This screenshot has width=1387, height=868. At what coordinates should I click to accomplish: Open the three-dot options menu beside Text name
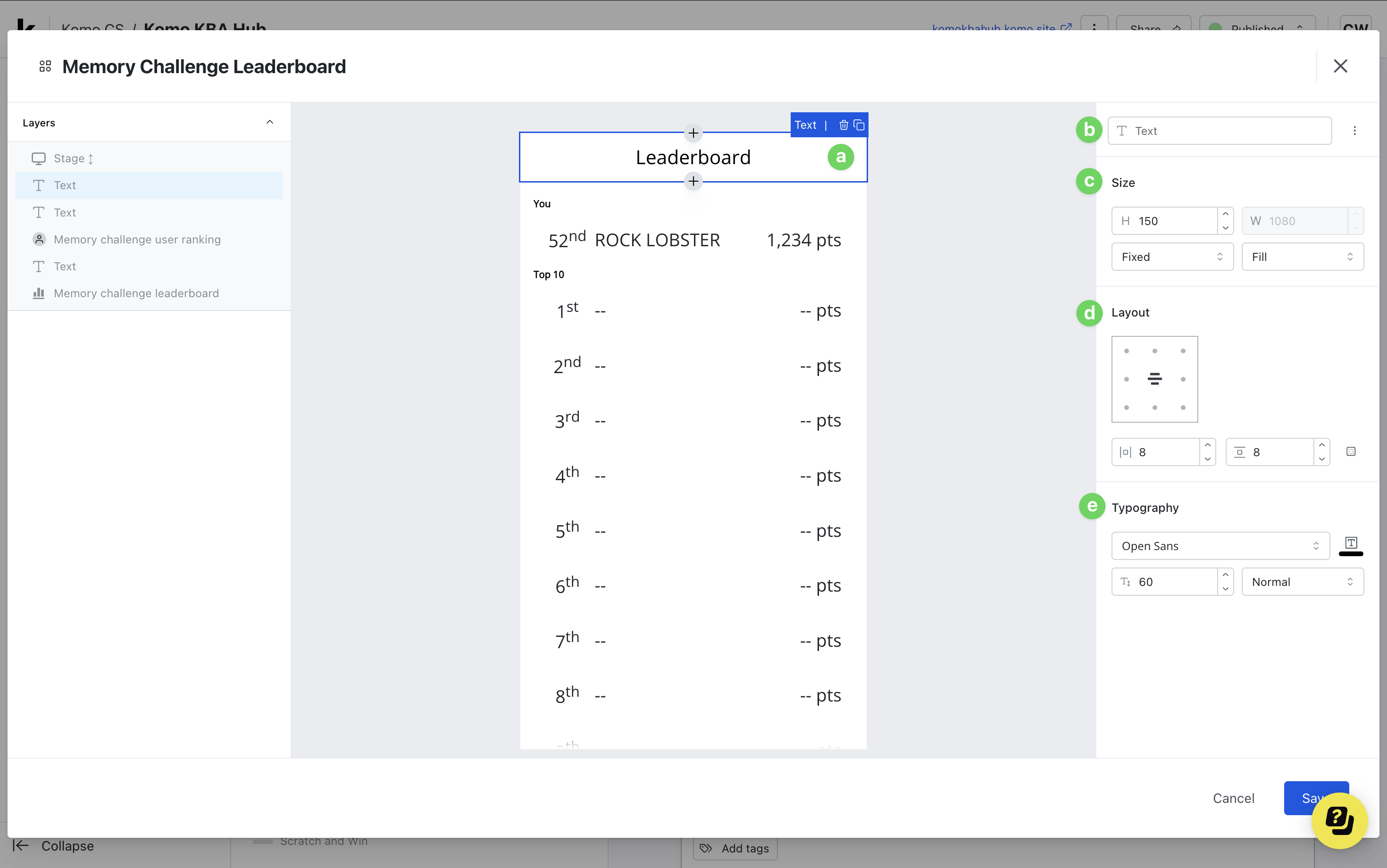coord(1354,131)
